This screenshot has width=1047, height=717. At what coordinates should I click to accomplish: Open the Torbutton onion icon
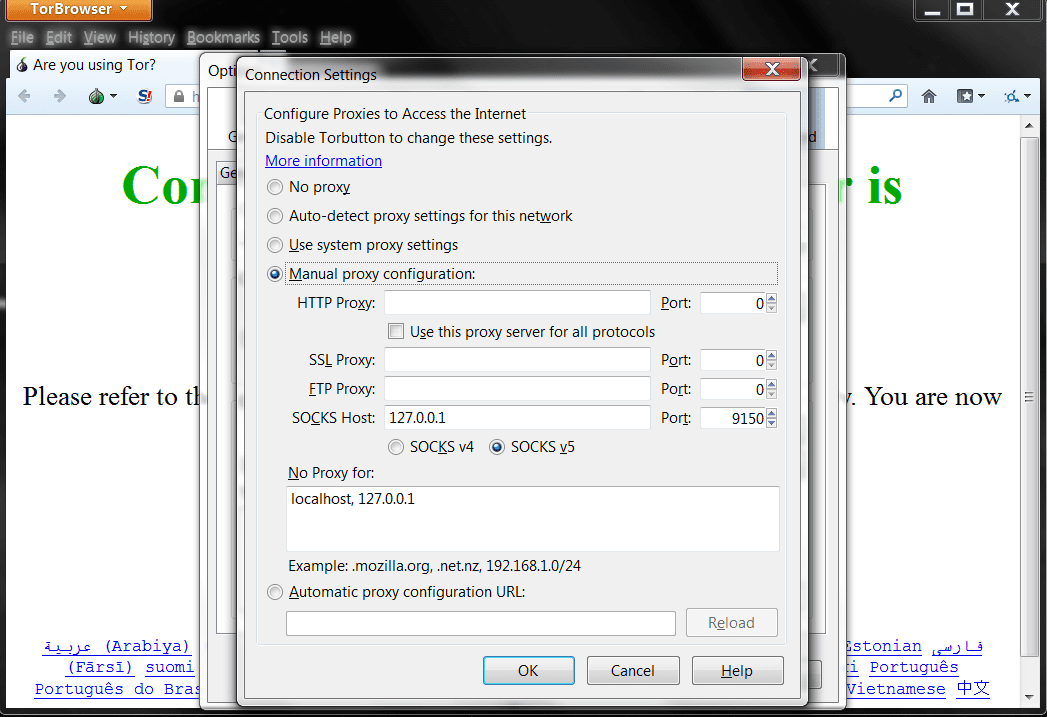96,96
